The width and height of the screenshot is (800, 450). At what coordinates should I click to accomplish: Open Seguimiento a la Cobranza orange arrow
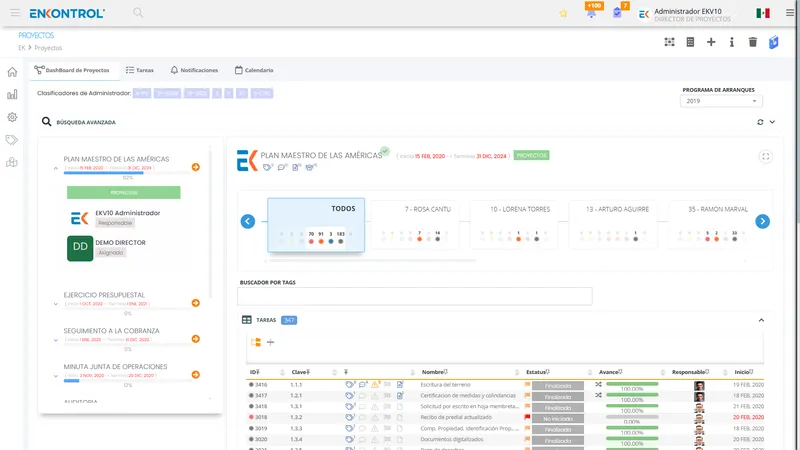(195, 339)
